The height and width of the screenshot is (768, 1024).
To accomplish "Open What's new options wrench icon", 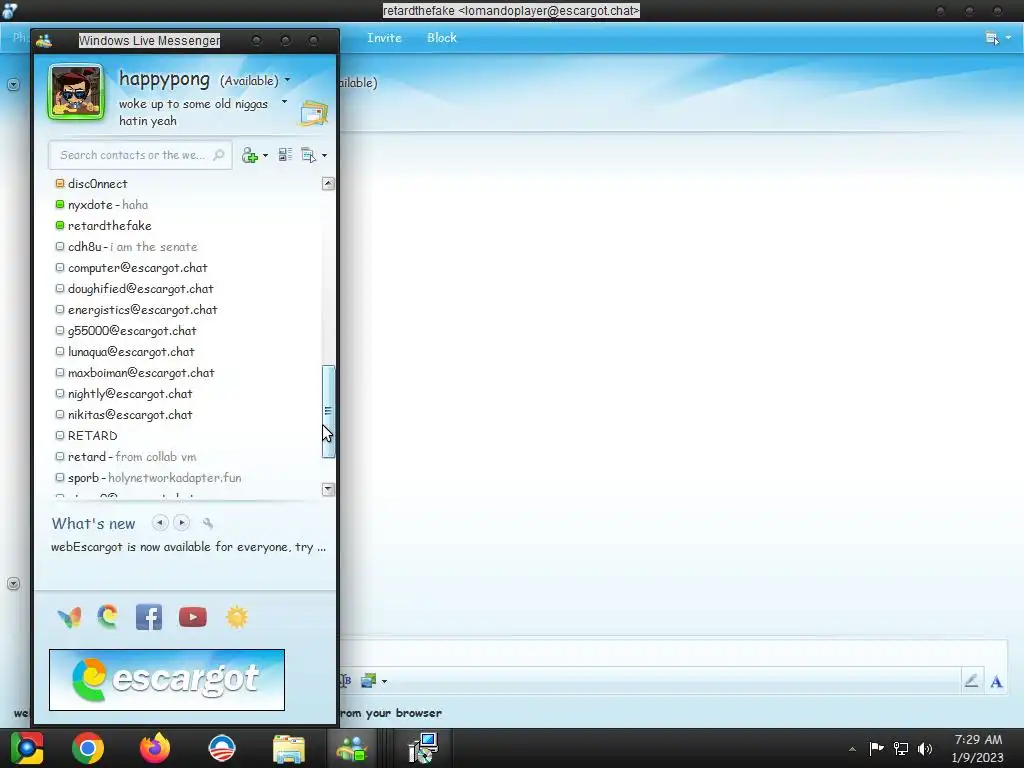I will [x=208, y=523].
